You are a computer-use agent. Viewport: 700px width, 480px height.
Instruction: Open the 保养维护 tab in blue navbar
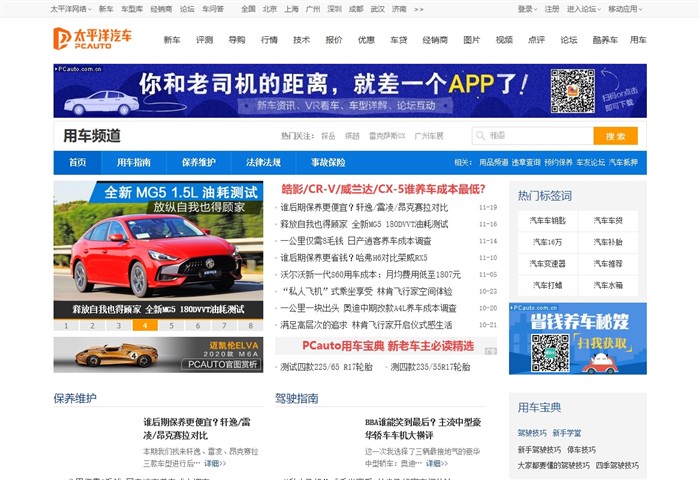[199, 163]
